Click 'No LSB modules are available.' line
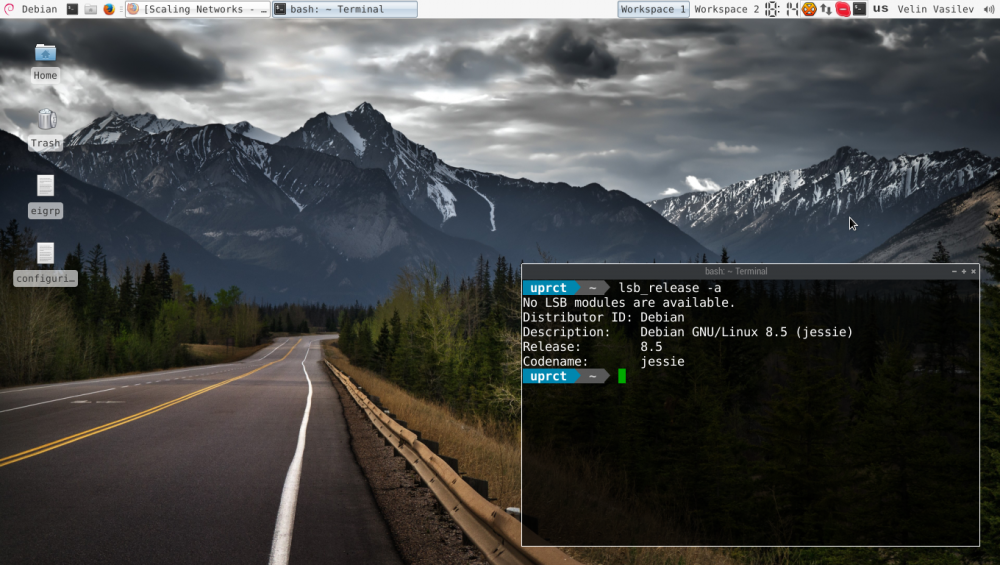 tap(629, 303)
